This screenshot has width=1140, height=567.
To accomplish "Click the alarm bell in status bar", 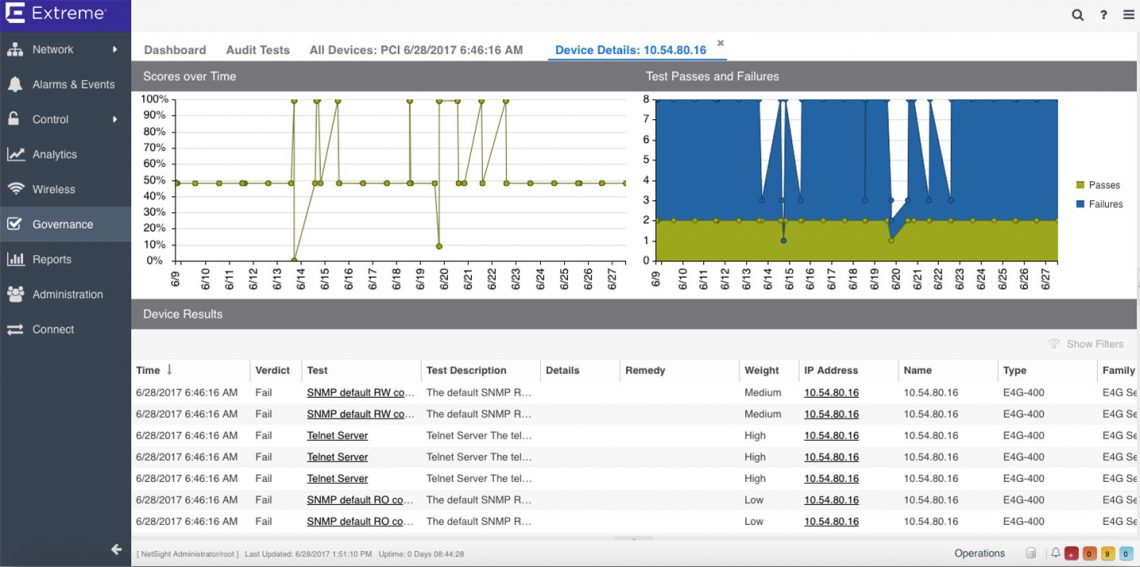I will point(1056,553).
